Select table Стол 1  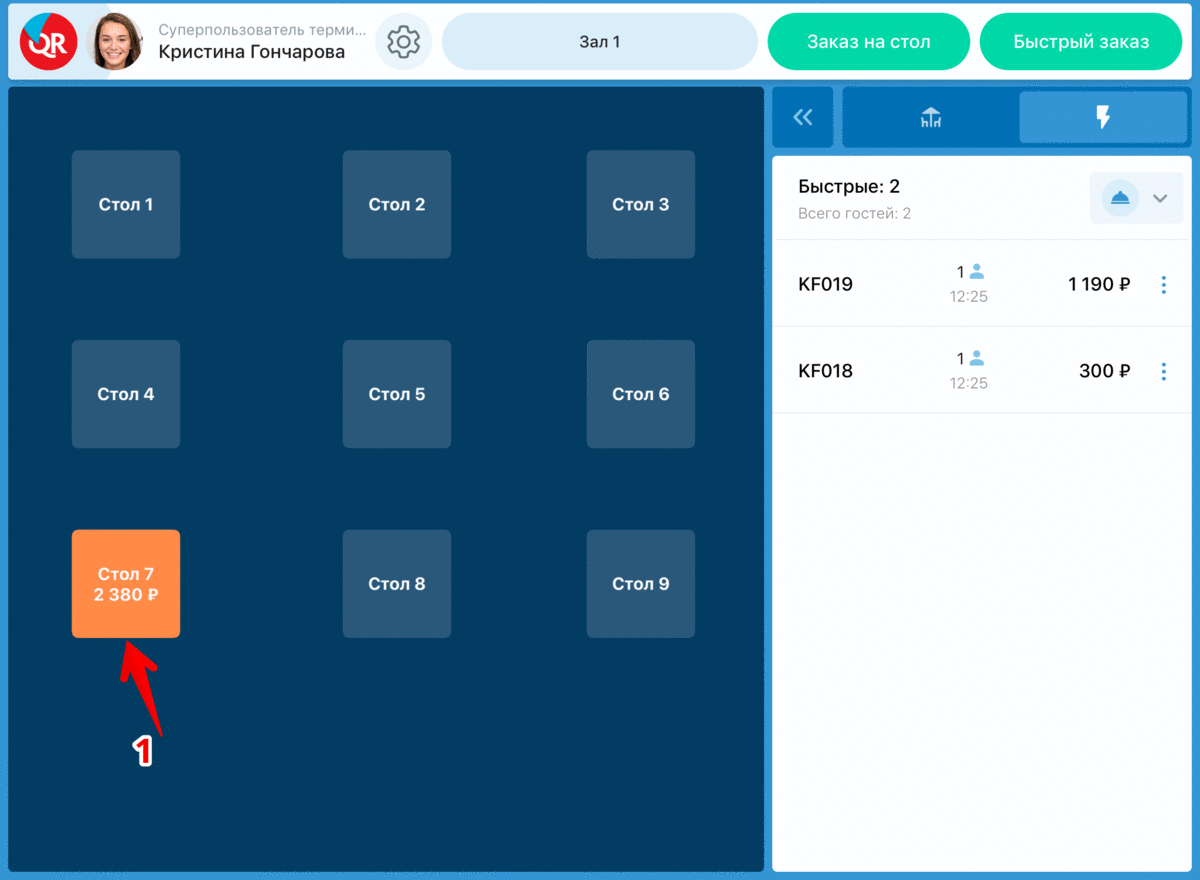point(126,204)
